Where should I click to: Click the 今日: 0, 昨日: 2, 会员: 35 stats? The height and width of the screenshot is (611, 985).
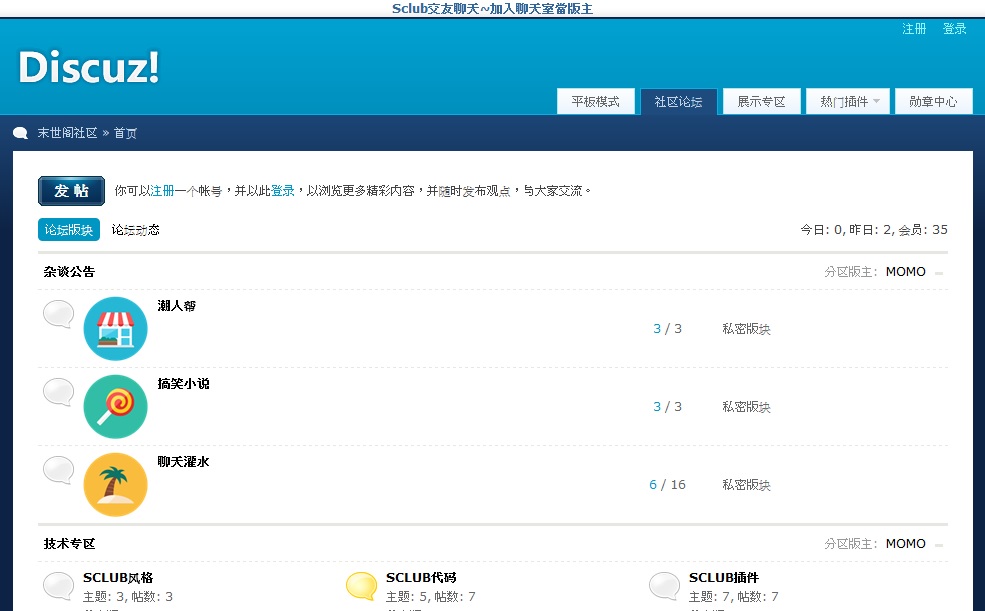(874, 230)
